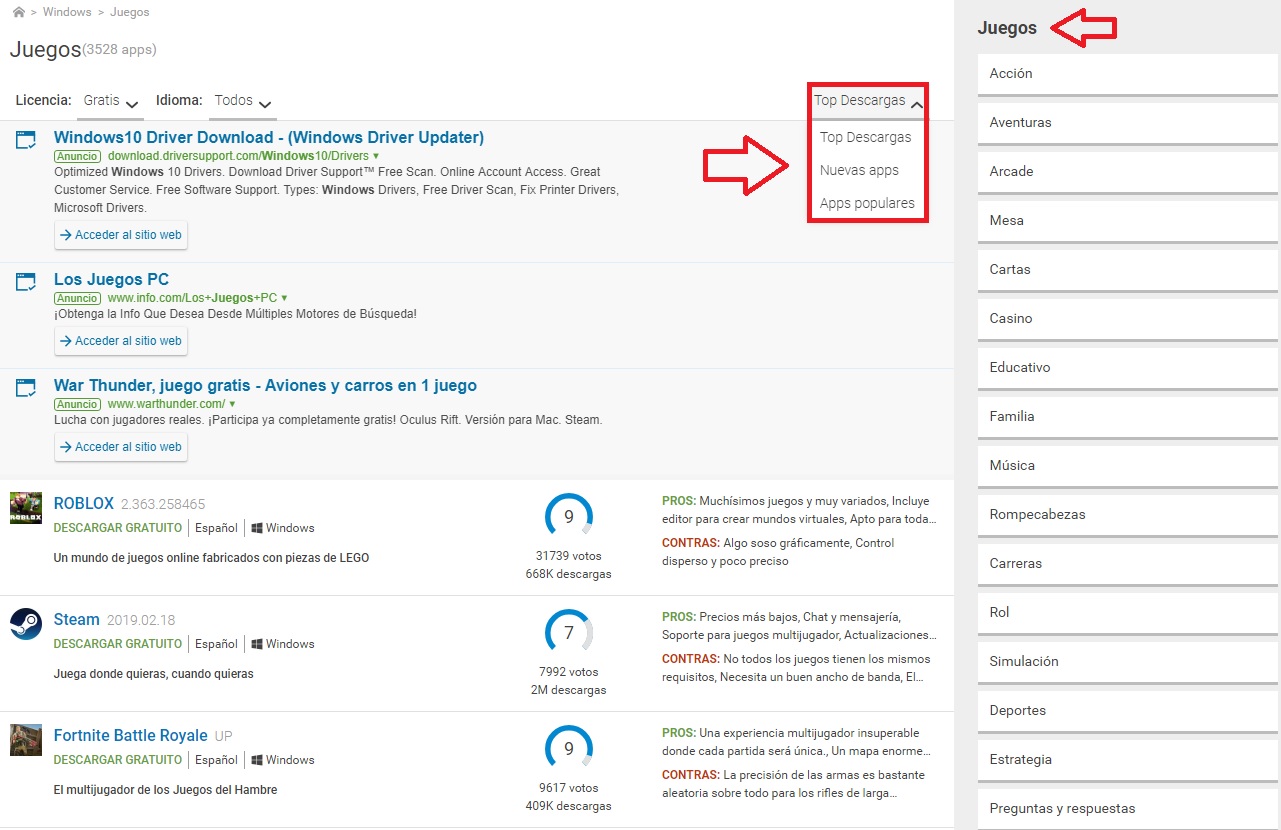Select Nuevas apps in the sort list
Screen dimensions: 1281x830
click(859, 170)
